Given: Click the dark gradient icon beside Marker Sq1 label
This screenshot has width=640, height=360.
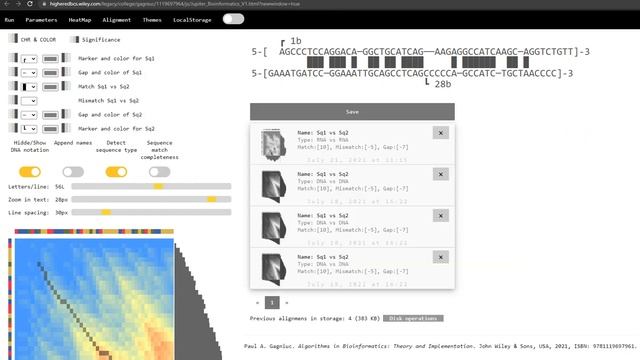Looking at the screenshot, I should point(66,58).
